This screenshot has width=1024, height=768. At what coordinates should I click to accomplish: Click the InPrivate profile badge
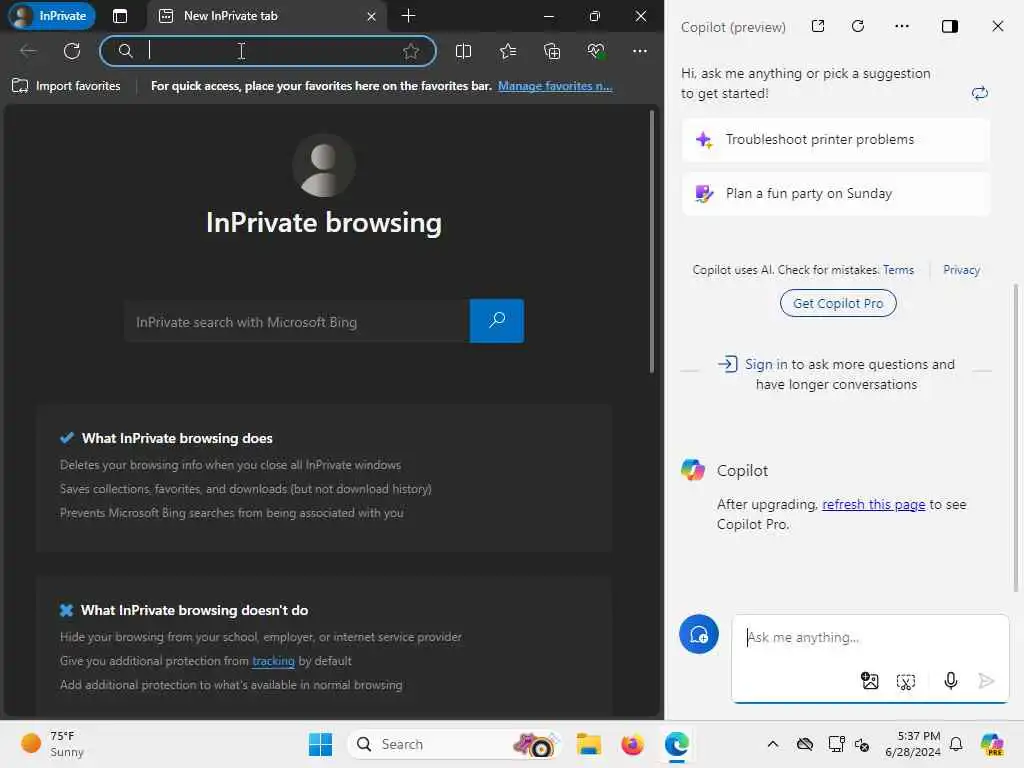[x=52, y=16]
